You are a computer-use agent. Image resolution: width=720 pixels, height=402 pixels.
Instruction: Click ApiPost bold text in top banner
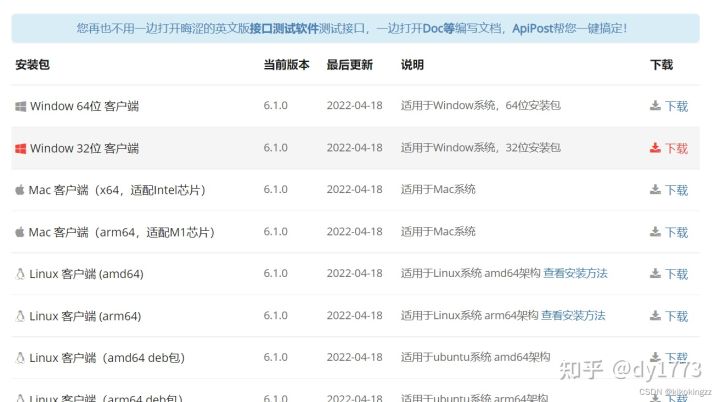tap(533, 28)
